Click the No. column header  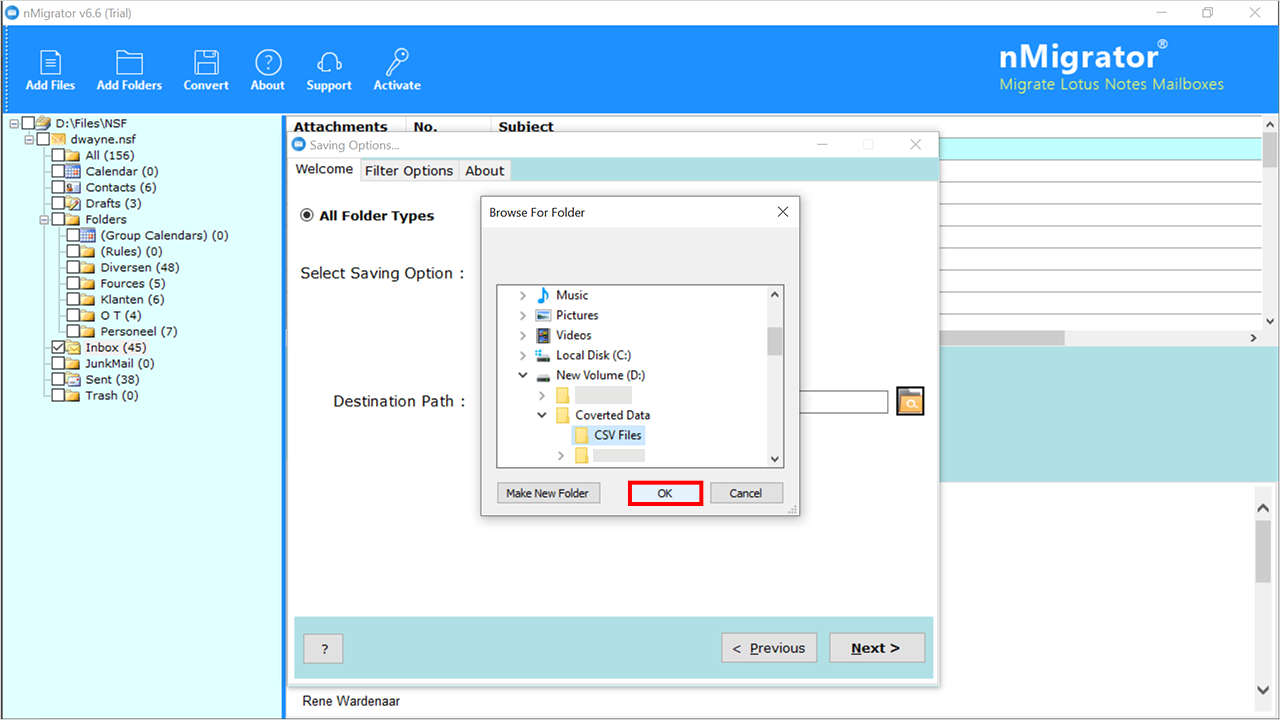click(x=449, y=126)
